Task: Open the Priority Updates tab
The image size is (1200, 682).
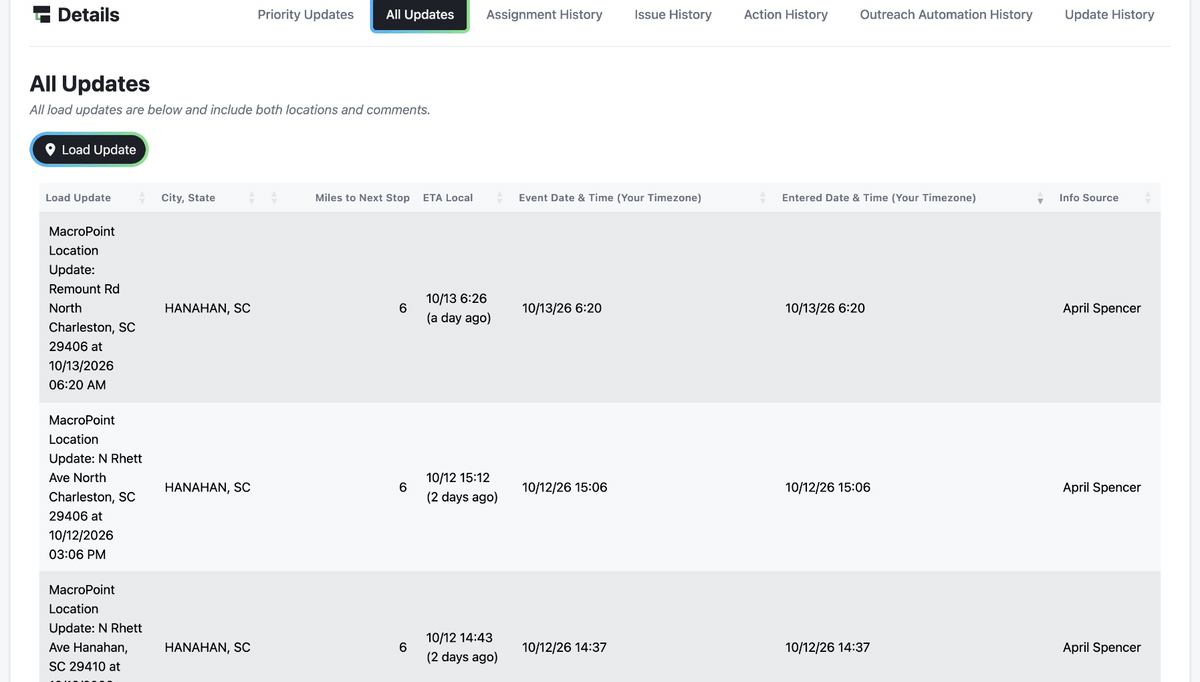Action: [x=306, y=15]
